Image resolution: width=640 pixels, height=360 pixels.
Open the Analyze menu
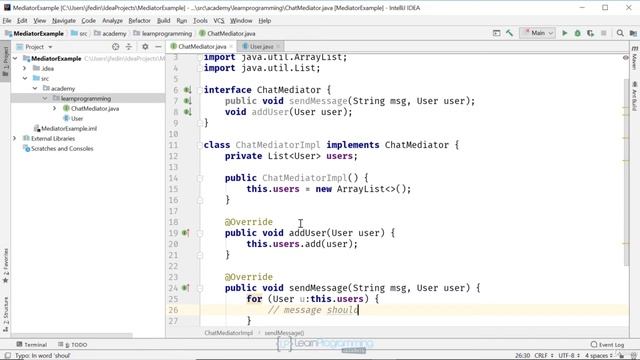[x=112, y=20]
